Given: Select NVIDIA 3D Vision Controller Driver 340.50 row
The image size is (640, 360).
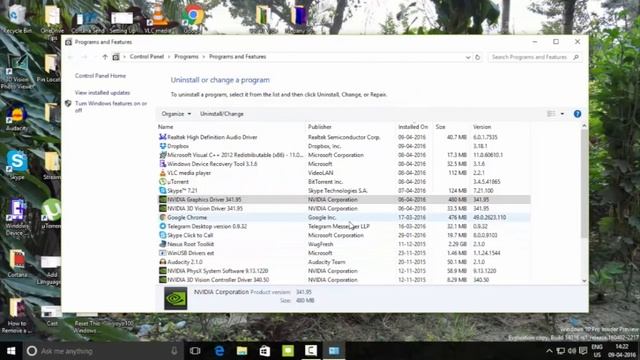Looking at the screenshot, I should [x=344, y=280].
